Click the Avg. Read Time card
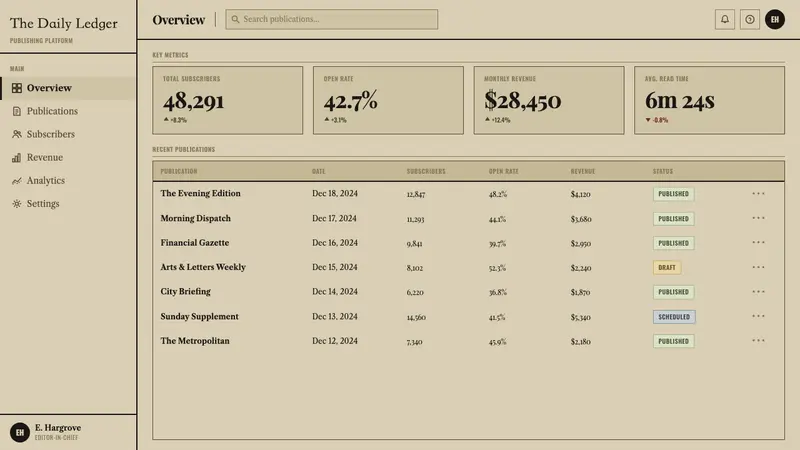Viewport: 800px width, 450px height. [x=709, y=101]
